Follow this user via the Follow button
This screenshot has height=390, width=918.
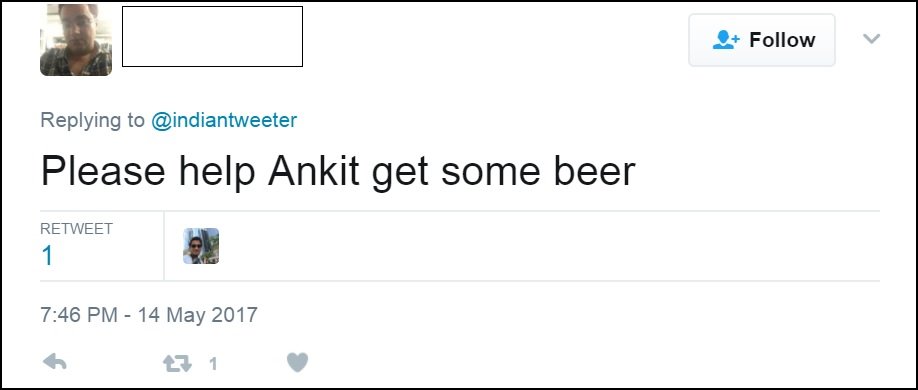(x=762, y=40)
